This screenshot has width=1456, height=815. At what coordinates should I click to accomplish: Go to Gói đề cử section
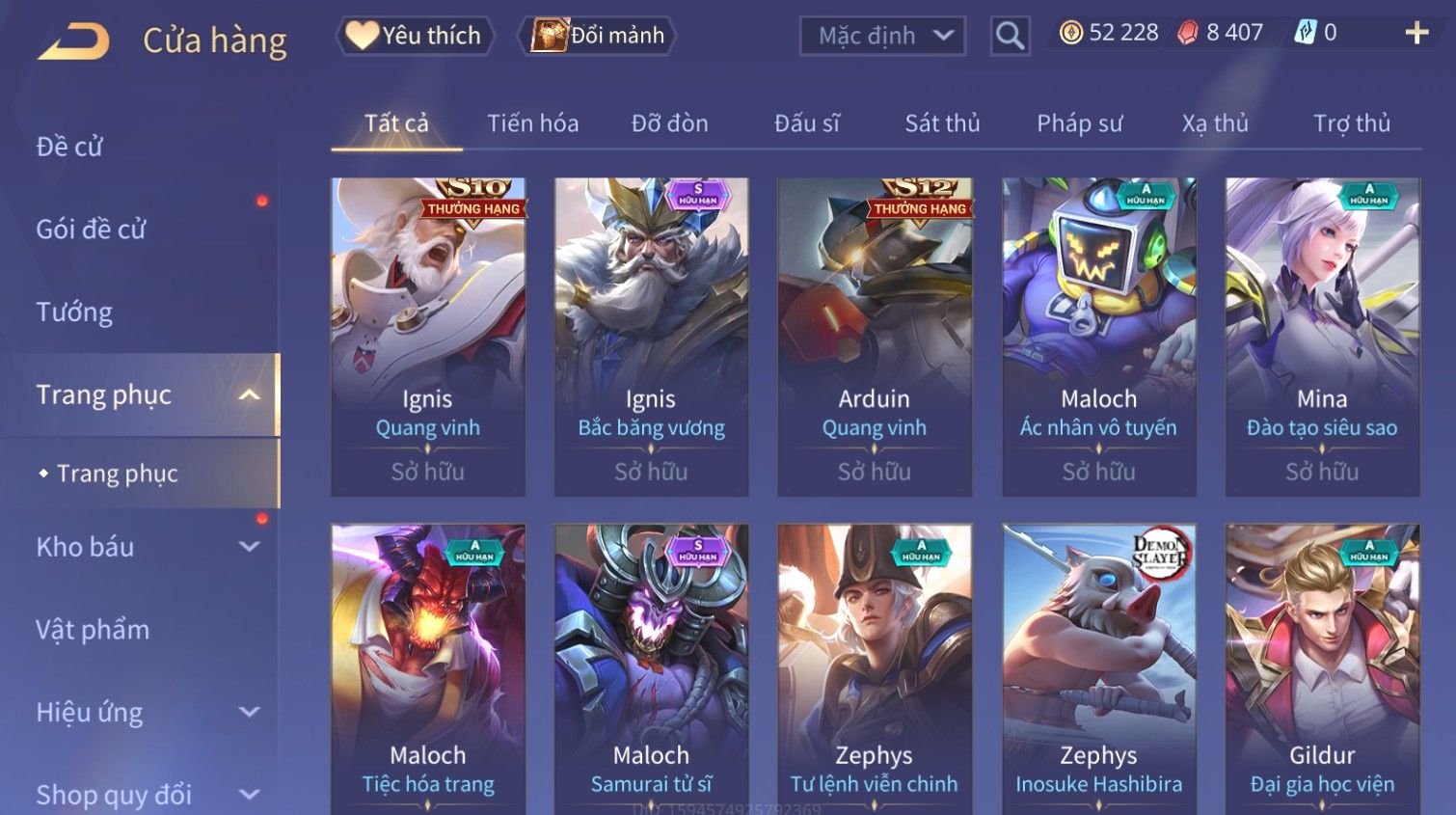(x=91, y=230)
